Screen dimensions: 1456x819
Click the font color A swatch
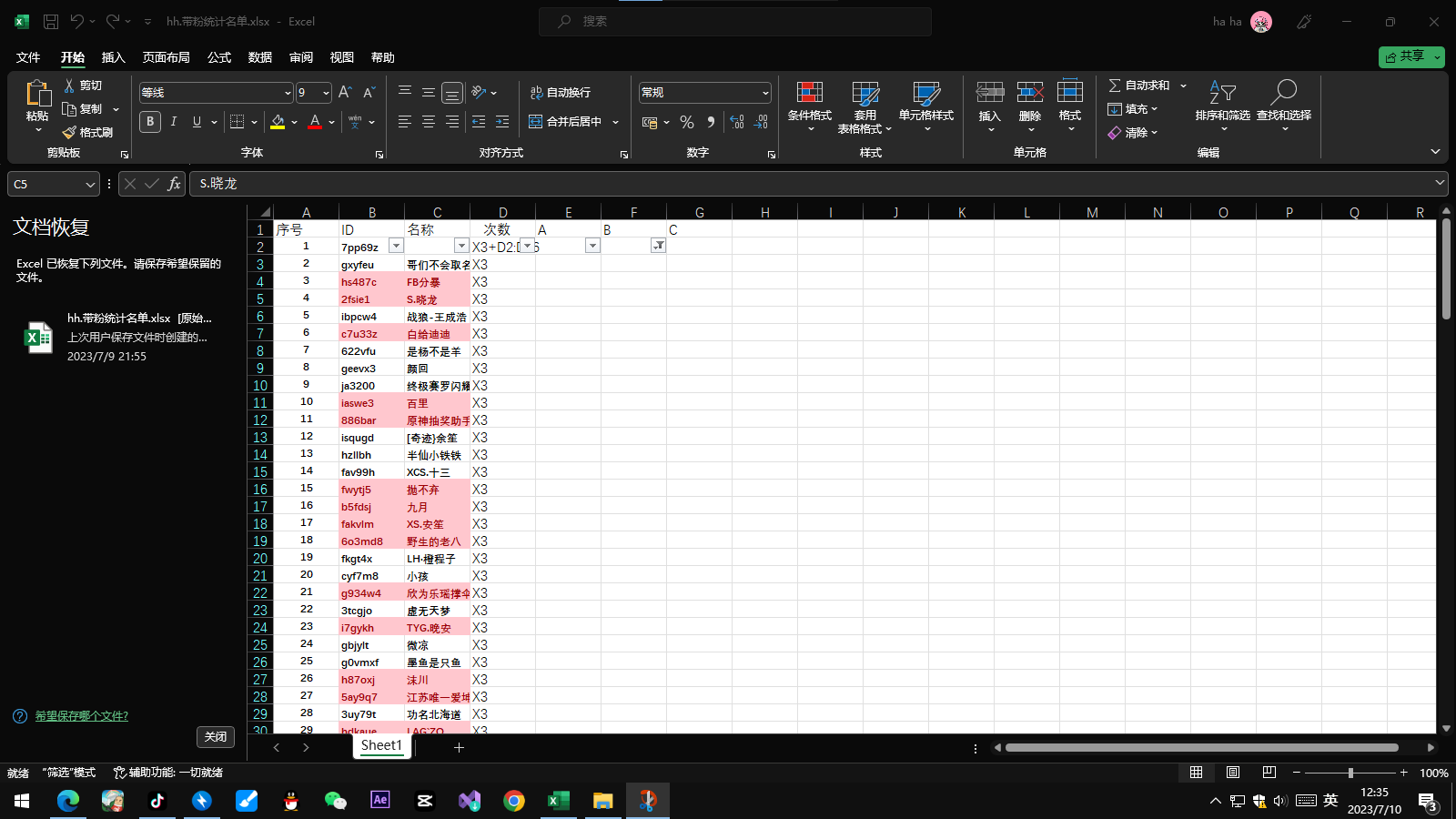315,122
